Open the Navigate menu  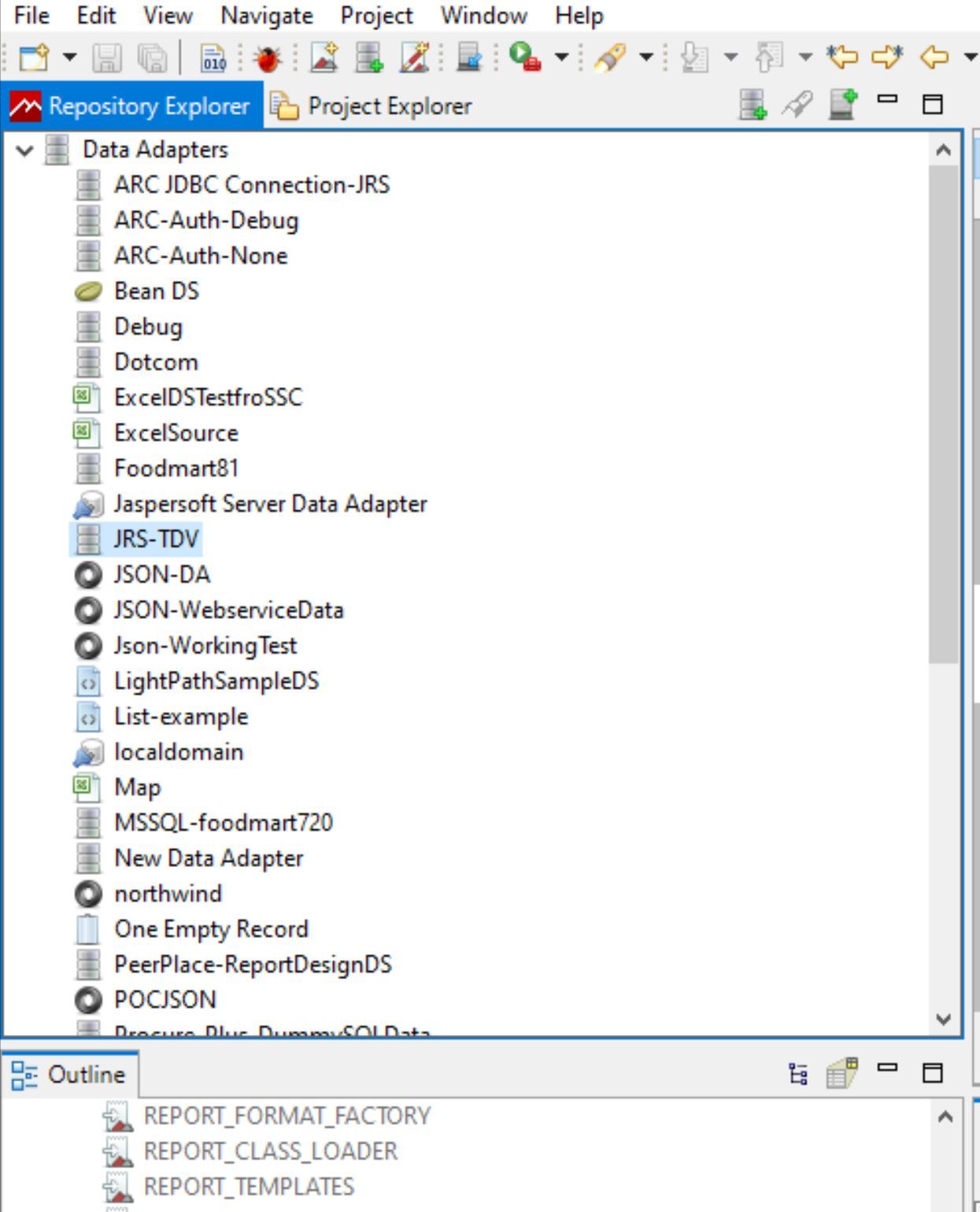(x=267, y=16)
